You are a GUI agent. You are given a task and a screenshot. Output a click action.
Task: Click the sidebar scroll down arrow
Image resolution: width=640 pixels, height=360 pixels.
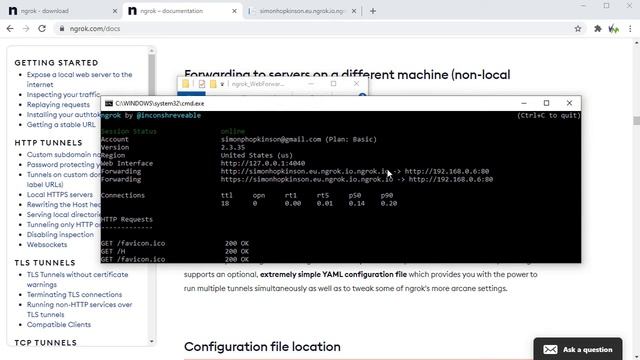click(x=151, y=341)
